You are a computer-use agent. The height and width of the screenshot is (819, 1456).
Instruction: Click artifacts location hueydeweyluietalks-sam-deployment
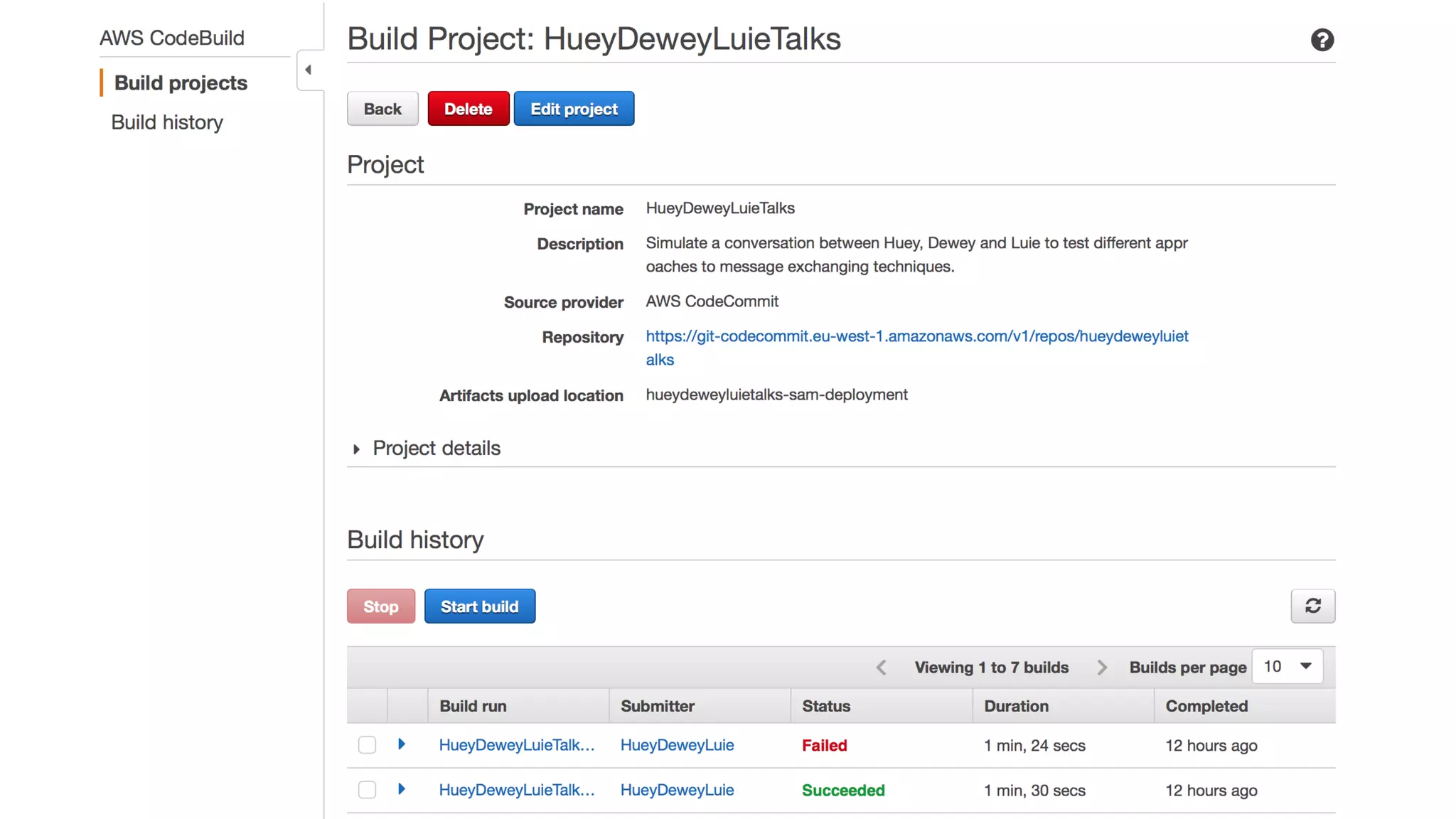pyautogui.click(x=776, y=395)
